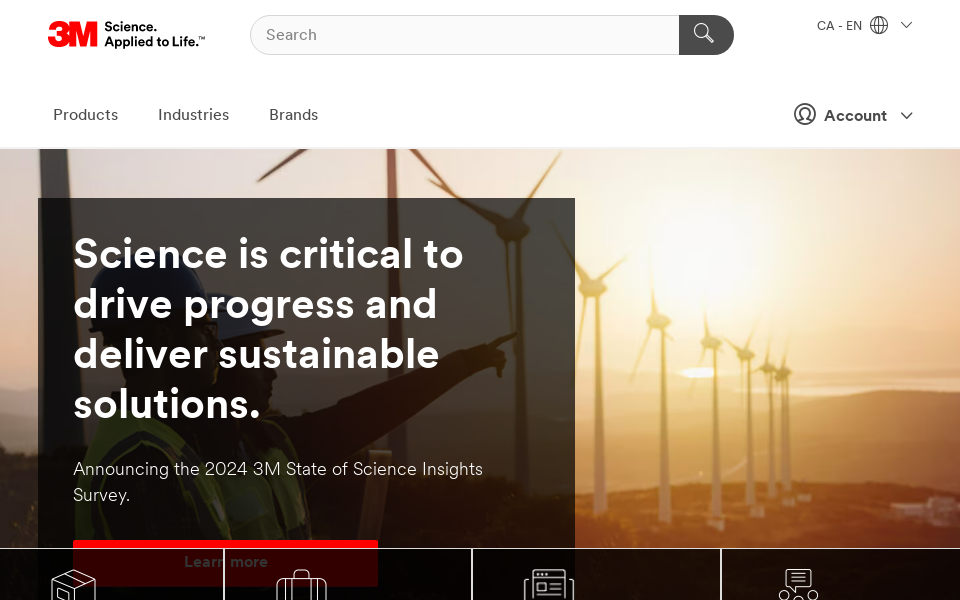Click the hero headline about science progress
This screenshot has width=960, height=600.
point(268,329)
